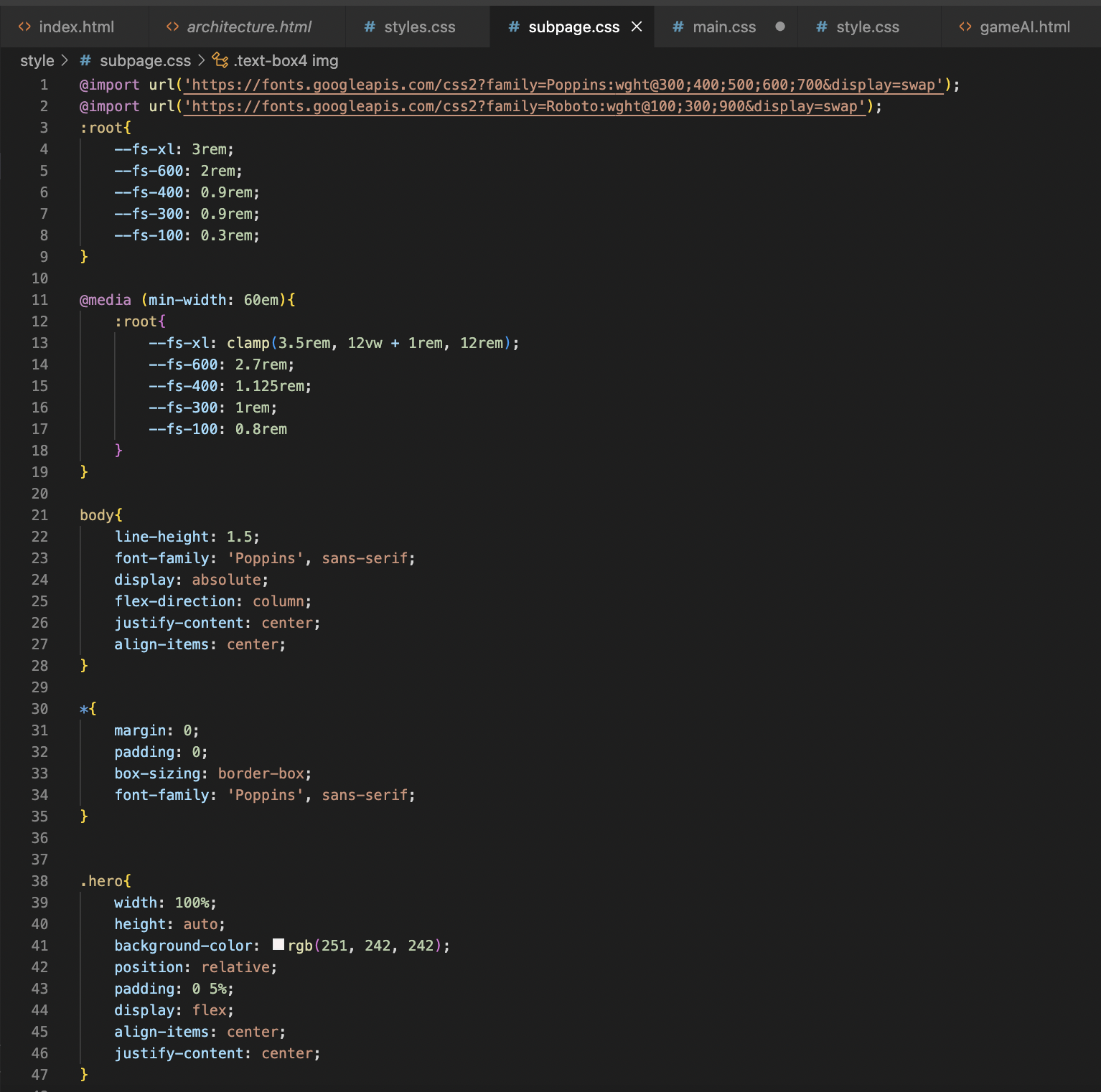Image resolution: width=1101 pixels, height=1092 pixels.
Task: Click the unsaved dot on main.css tab
Action: point(780,27)
